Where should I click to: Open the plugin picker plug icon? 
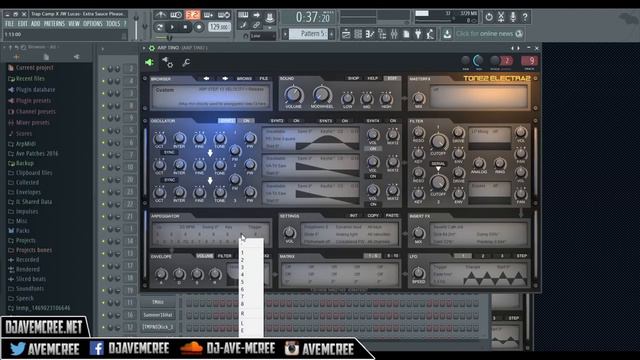coord(418,34)
